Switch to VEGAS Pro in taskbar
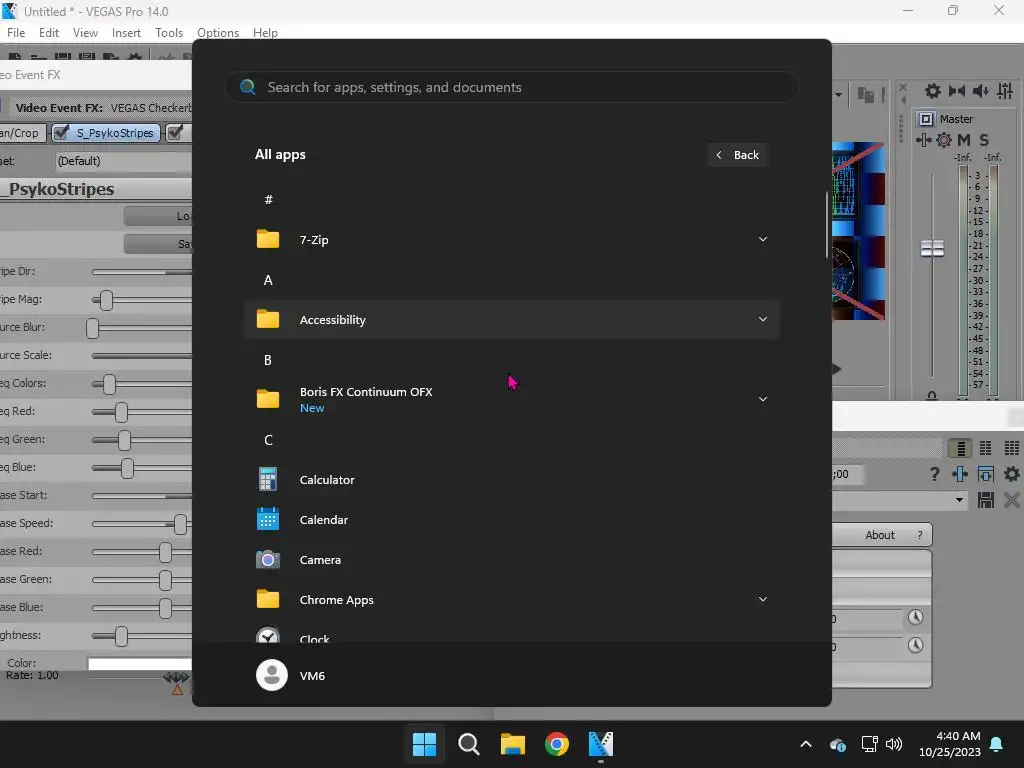Screen dimensions: 1024x768 601,744
